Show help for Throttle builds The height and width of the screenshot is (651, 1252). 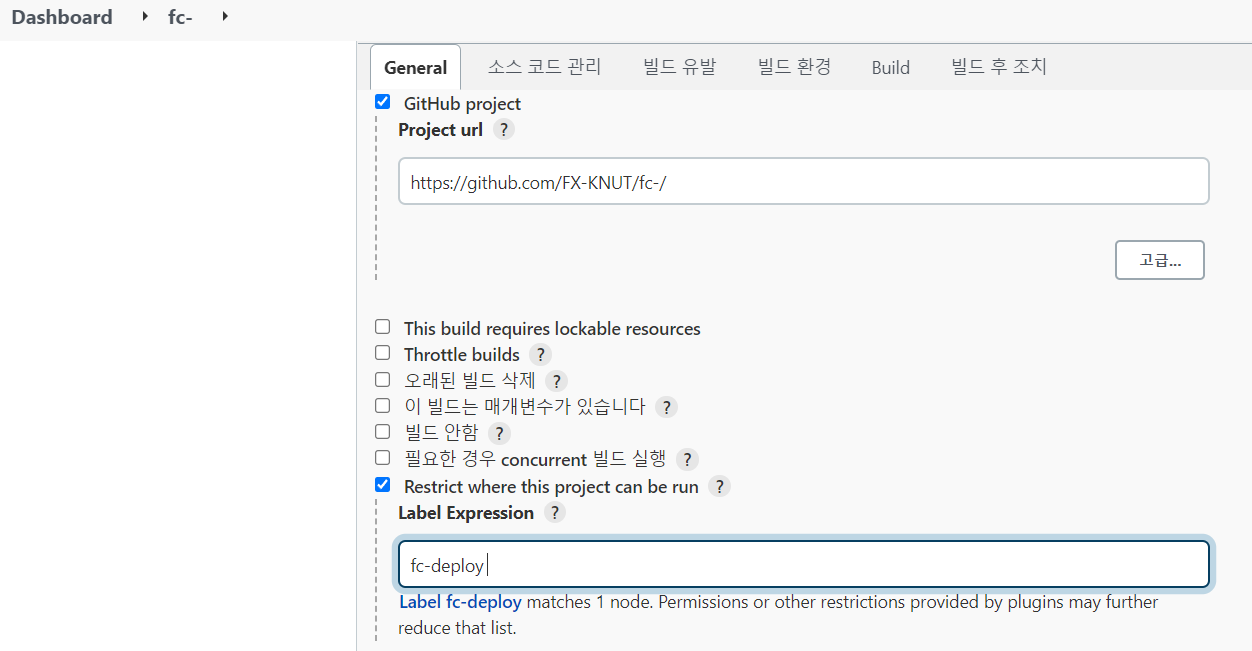(x=540, y=355)
